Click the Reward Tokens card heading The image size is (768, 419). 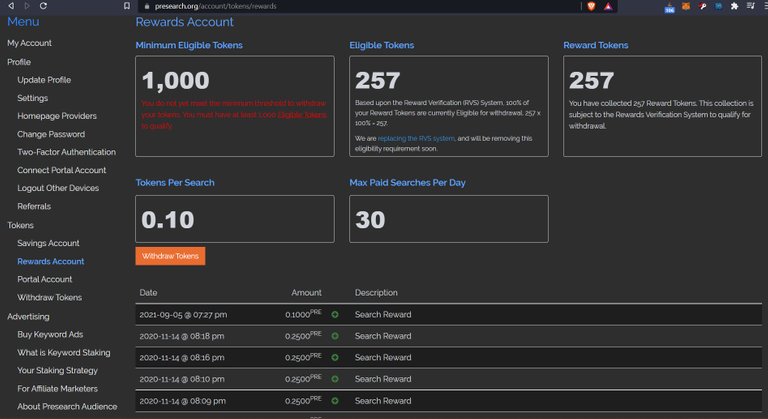pos(596,45)
